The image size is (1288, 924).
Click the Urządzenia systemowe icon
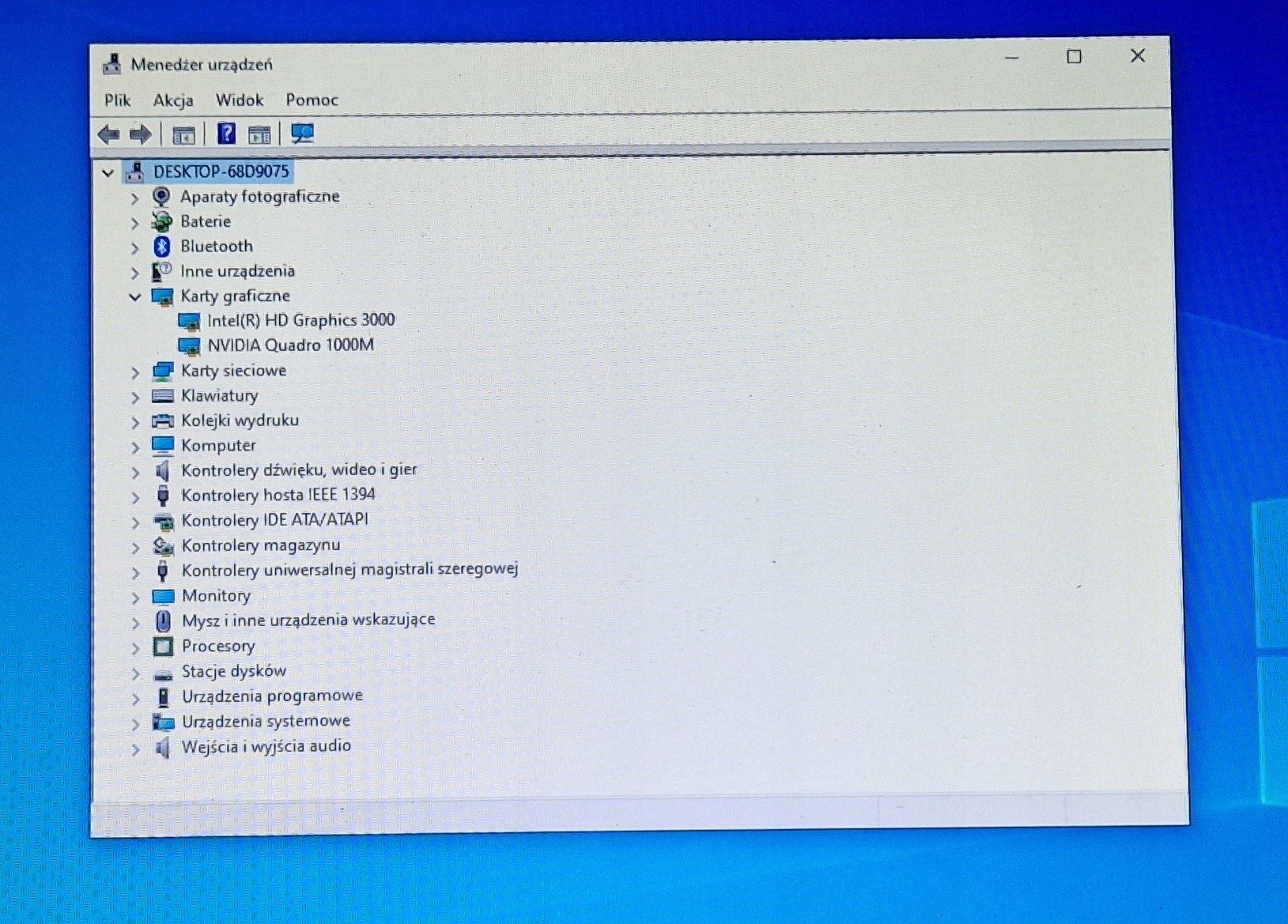164,722
